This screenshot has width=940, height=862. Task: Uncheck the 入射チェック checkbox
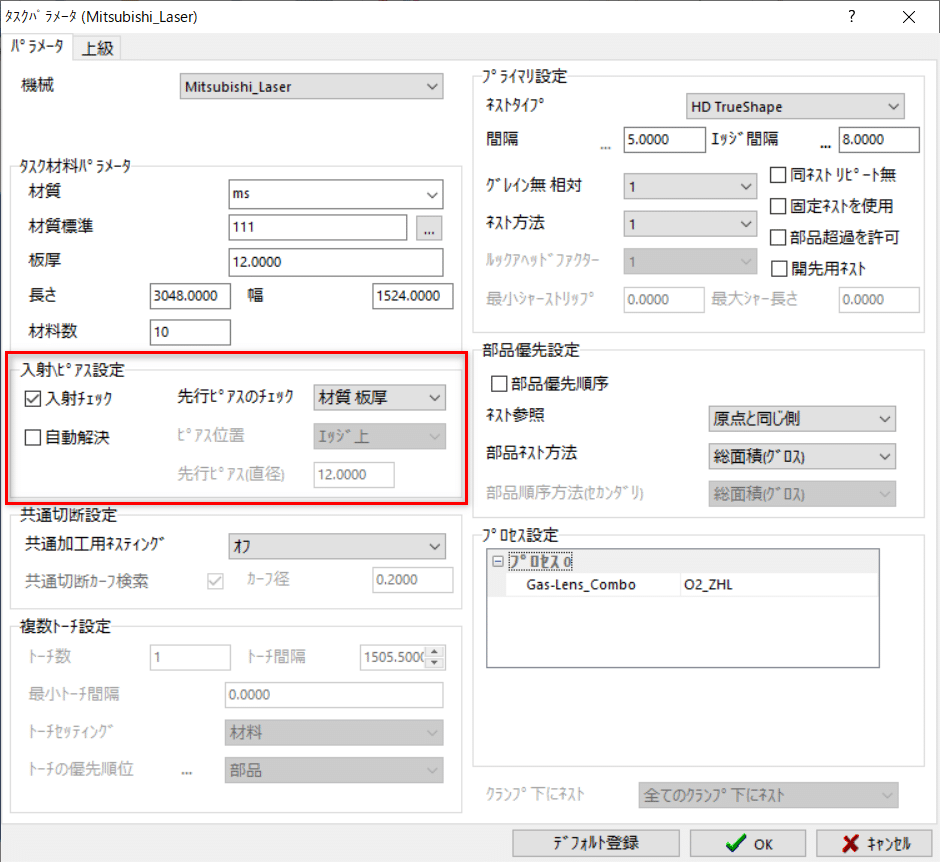33,399
